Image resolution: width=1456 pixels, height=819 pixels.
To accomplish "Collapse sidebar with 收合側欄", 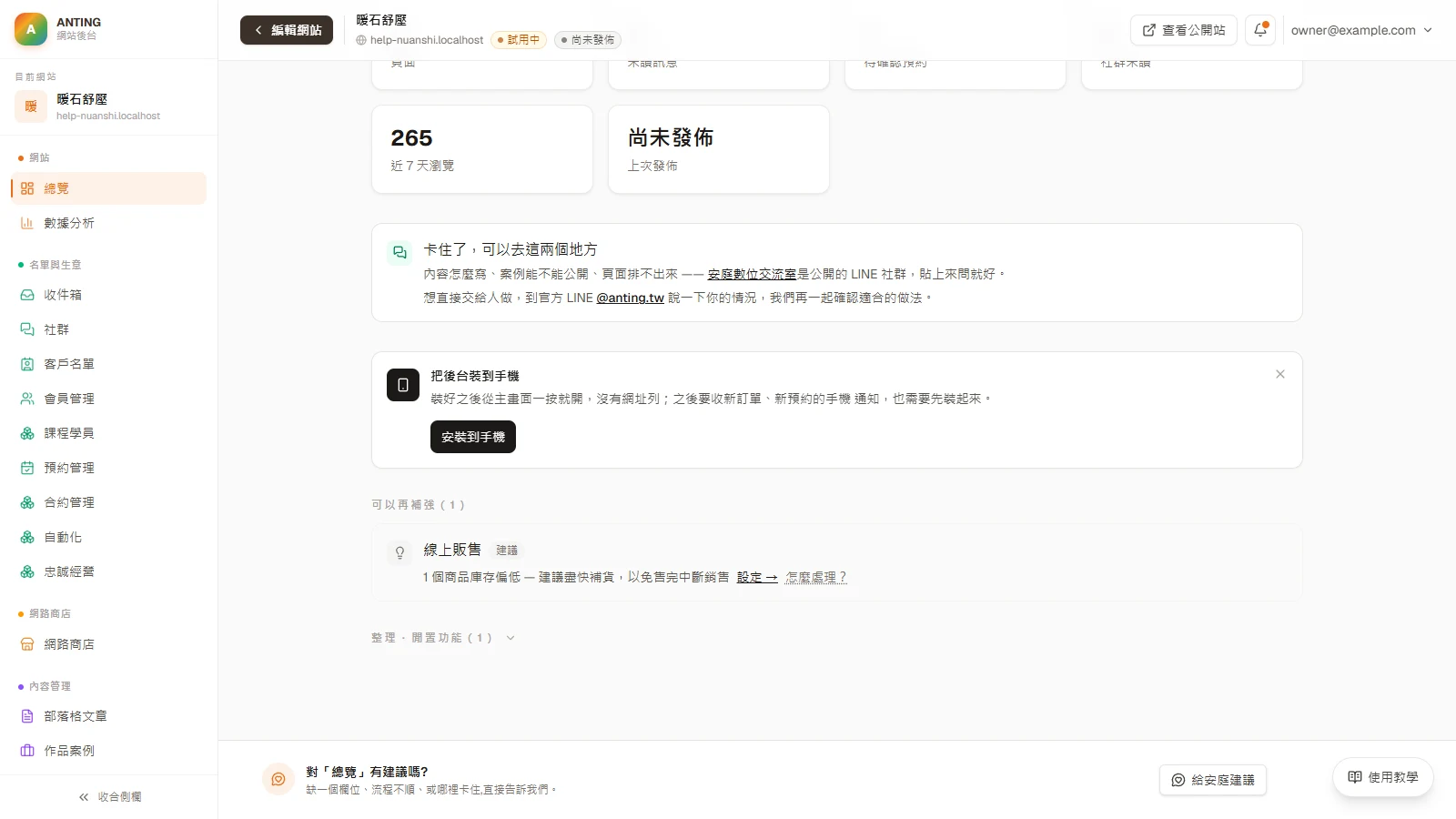I will (109, 797).
